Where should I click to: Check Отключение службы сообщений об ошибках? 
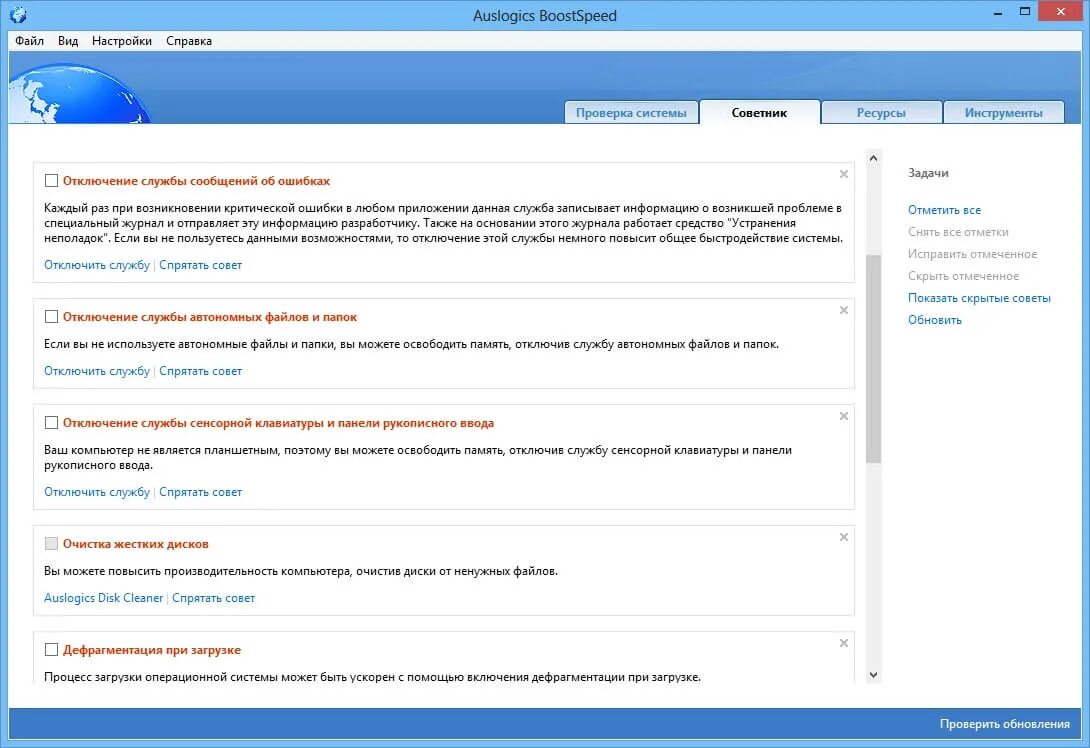tap(51, 181)
